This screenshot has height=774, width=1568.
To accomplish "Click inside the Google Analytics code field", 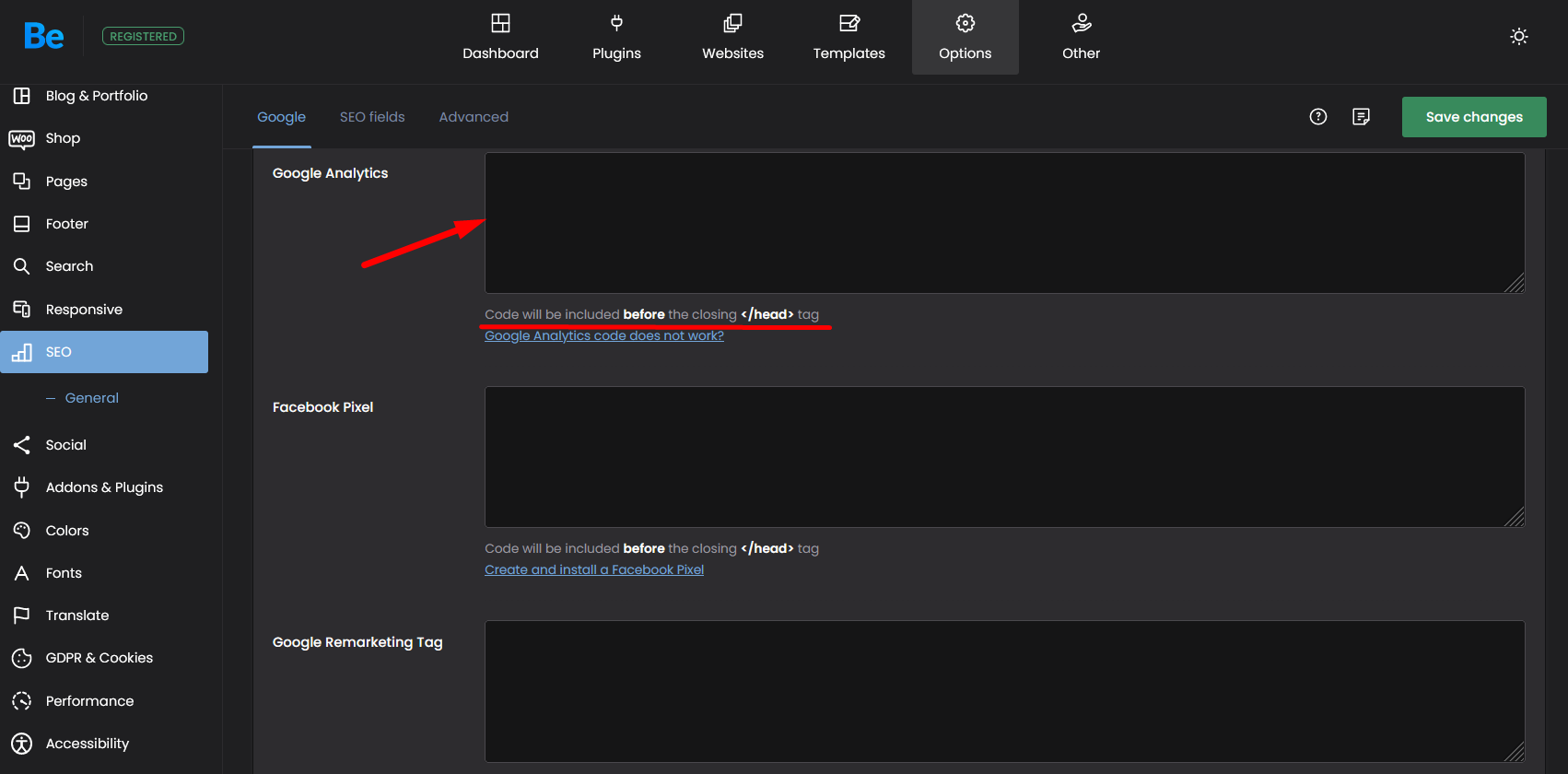I will tap(1004, 223).
